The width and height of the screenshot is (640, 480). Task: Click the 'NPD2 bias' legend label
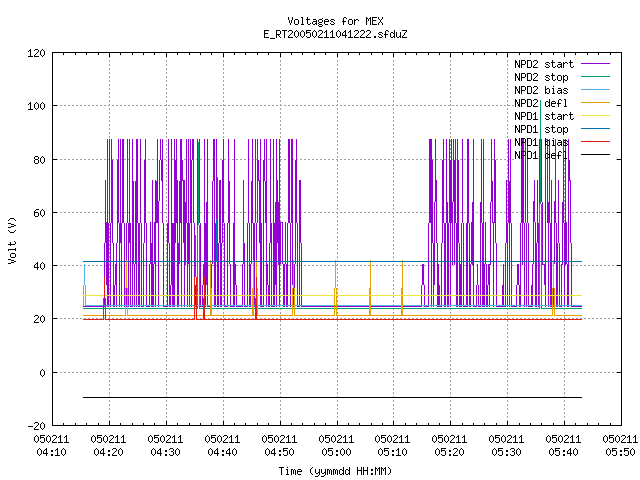[541, 90]
